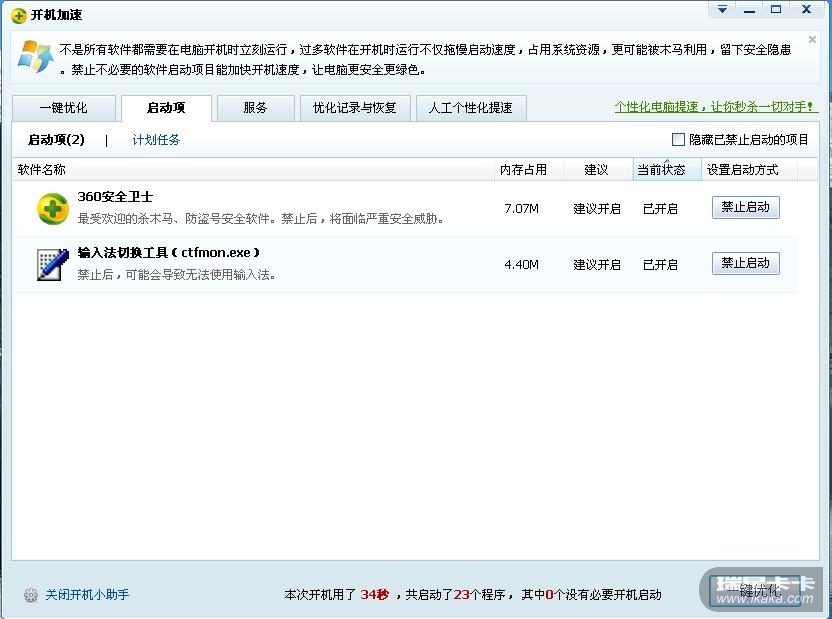The width and height of the screenshot is (832, 619).
Task: Click the 360 logo in title bar
Action: [x=19, y=15]
